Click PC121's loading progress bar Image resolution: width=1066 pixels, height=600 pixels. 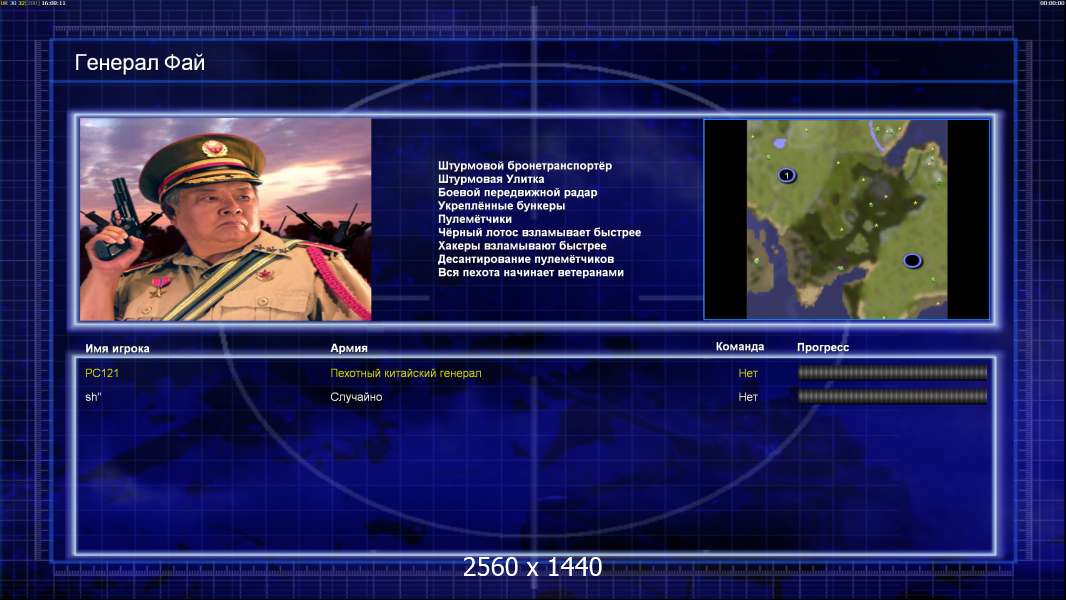(x=893, y=372)
